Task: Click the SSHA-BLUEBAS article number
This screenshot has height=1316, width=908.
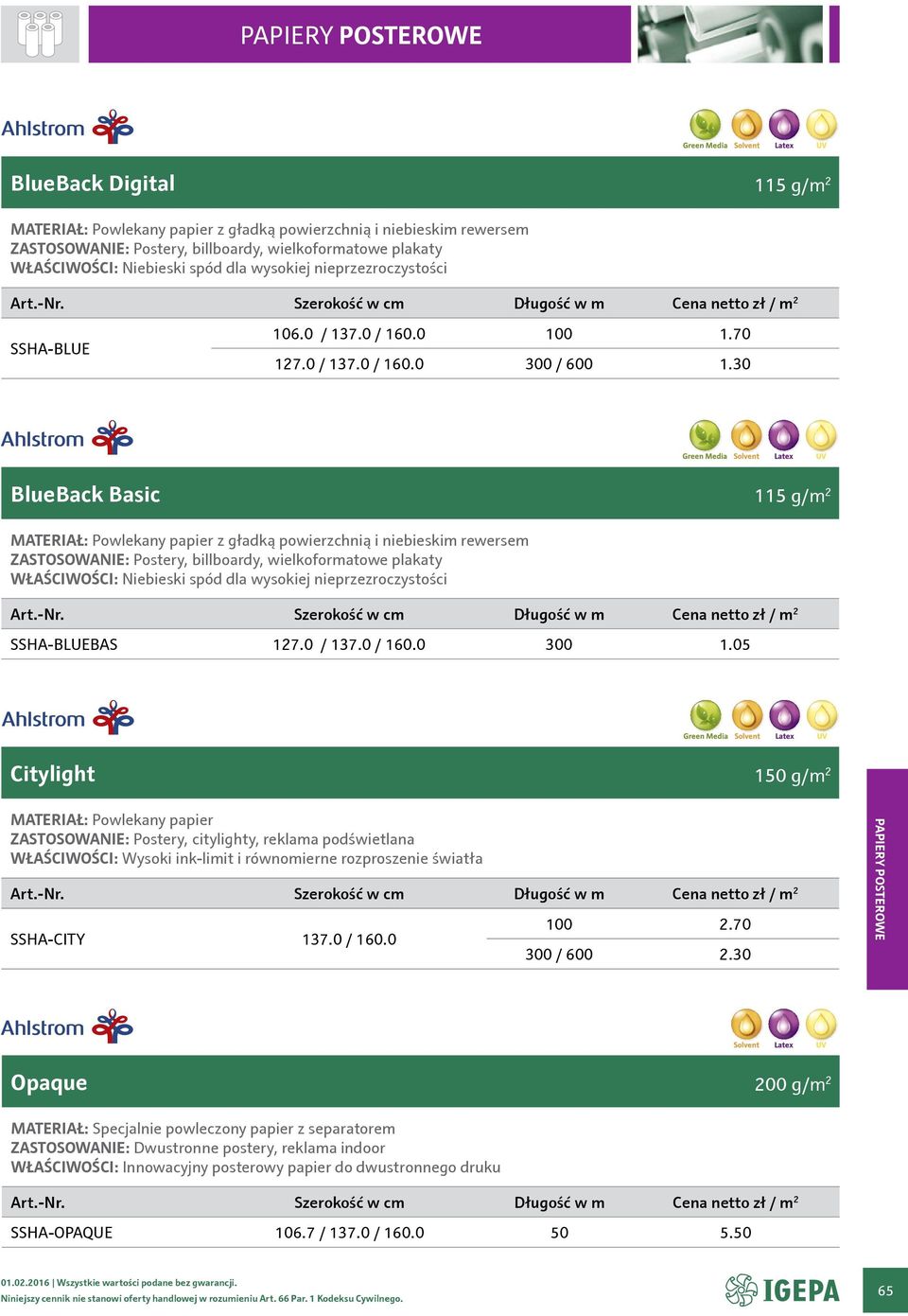Action: [x=64, y=644]
